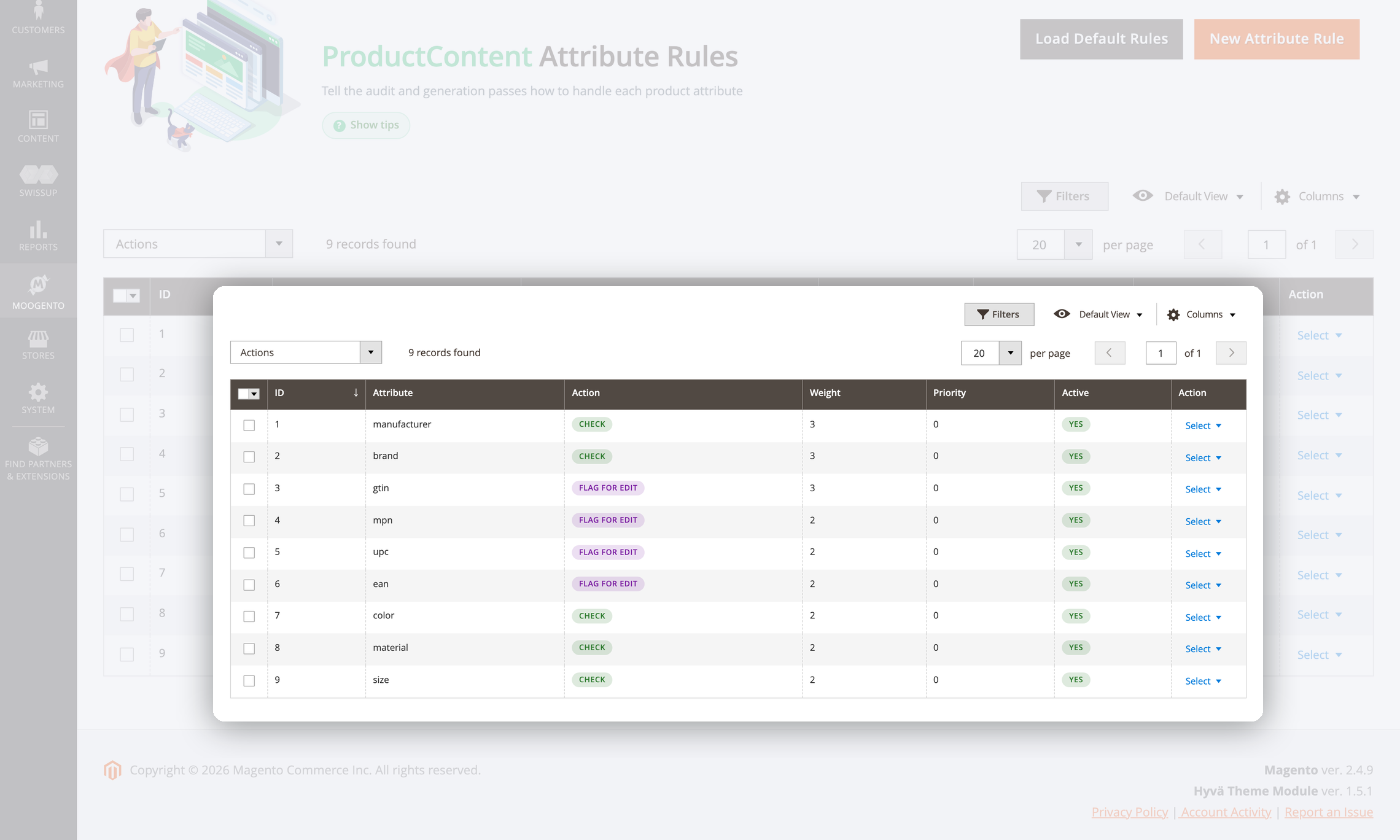The image size is (1400, 840).
Task: Click background grid previous page arrow
Action: pos(1202,244)
